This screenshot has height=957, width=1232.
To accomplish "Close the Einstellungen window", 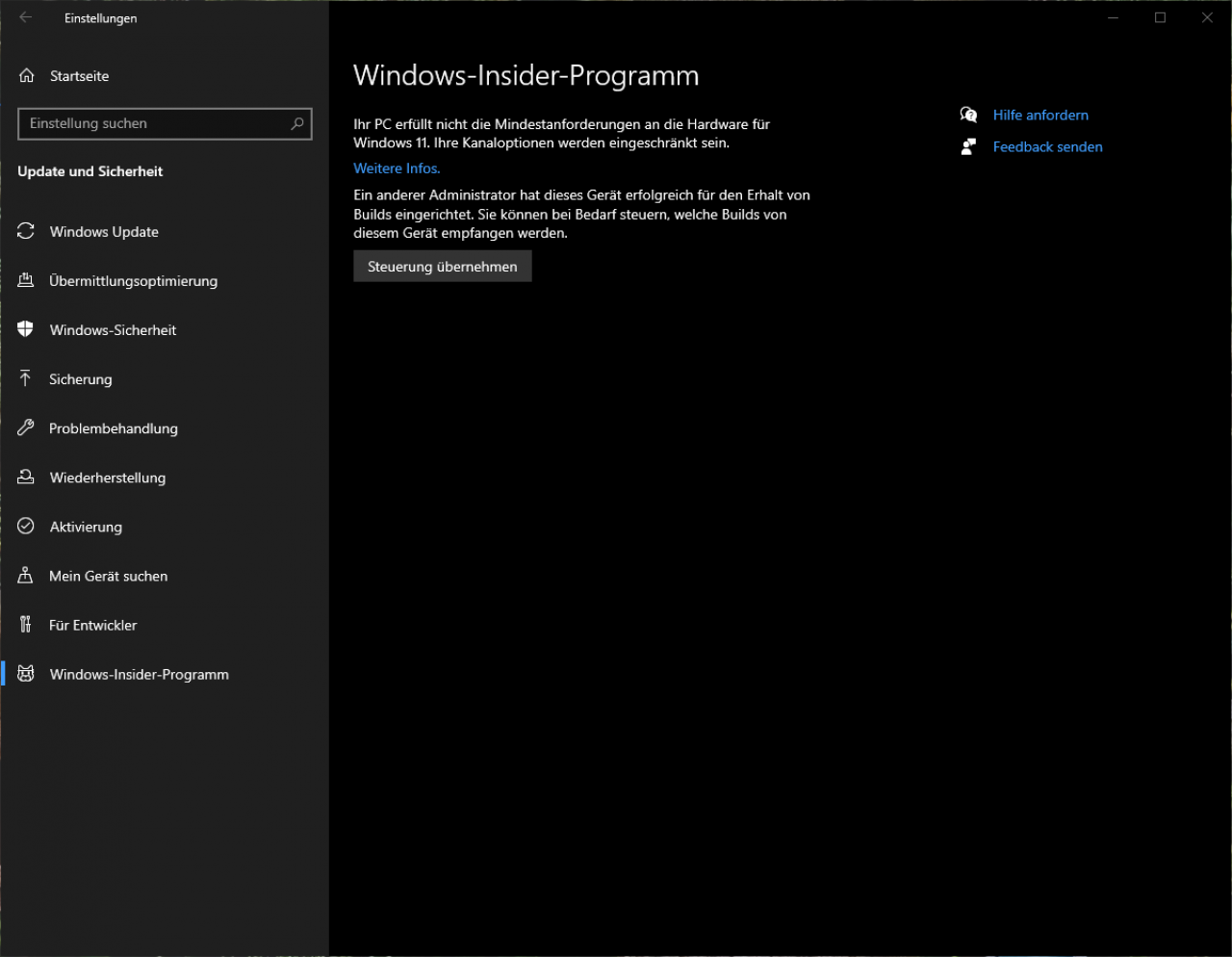I will click(x=1207, y=17).
